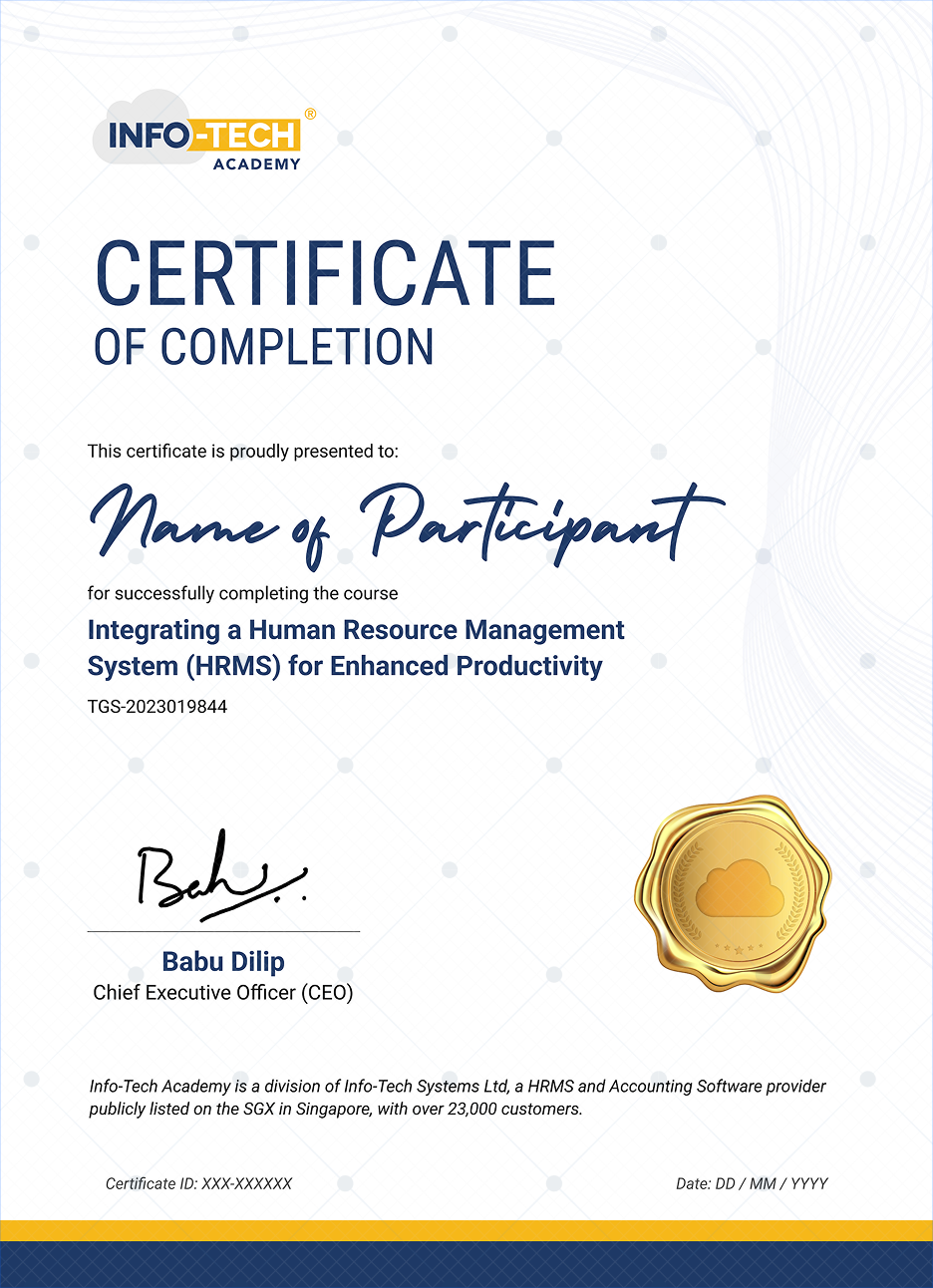Viewport: 933px width, 1288px height.
Task: Click the OF COMPLETION subtitle
Action: 261,348
